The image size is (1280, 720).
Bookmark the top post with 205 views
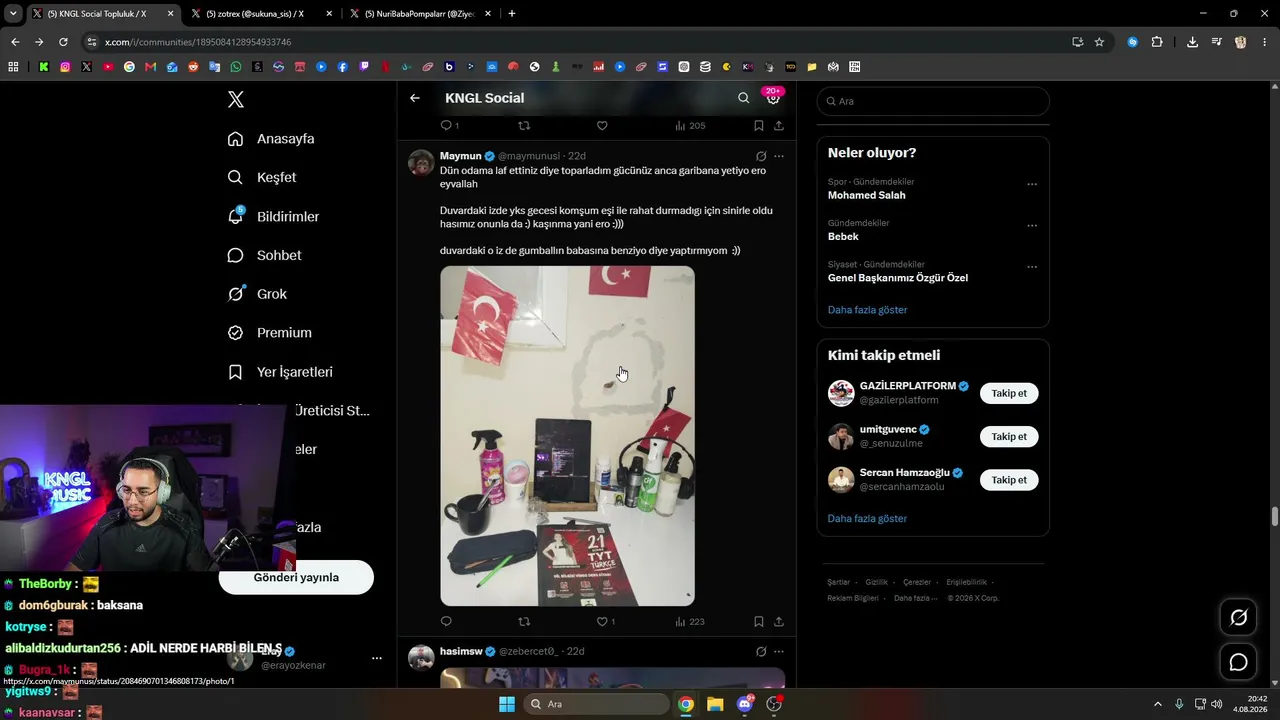pos(759,126)
